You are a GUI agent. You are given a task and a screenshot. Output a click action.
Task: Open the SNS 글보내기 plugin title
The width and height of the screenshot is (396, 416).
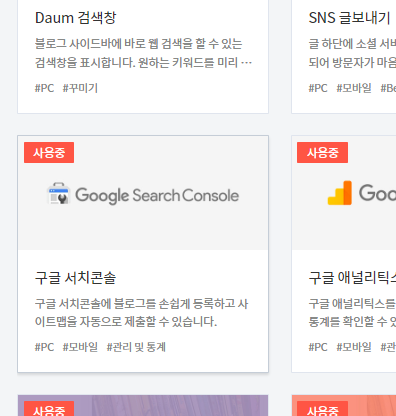pos(349,18)
